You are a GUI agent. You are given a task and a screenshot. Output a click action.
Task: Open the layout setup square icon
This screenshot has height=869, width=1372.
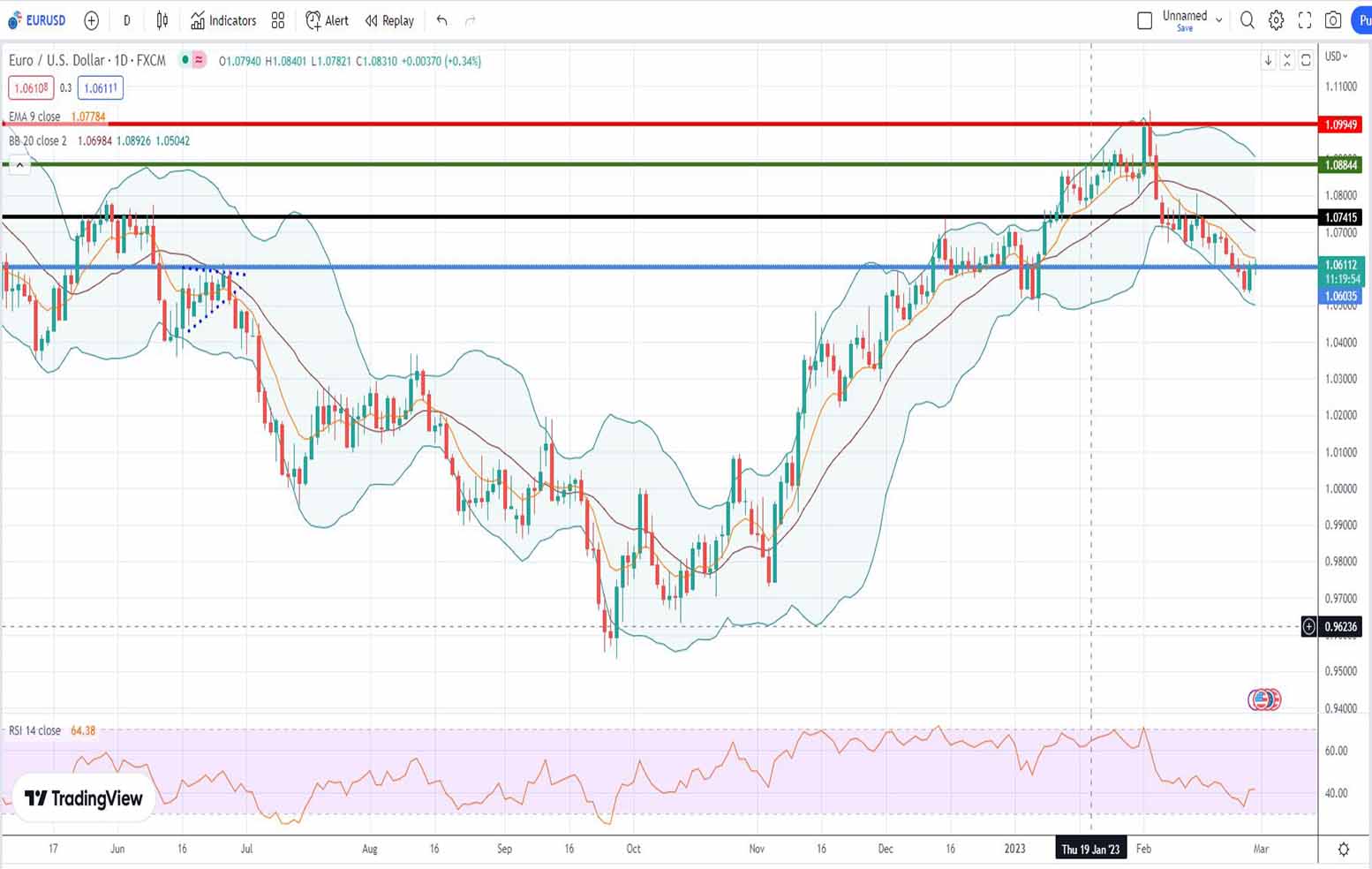click(1144, 20)
